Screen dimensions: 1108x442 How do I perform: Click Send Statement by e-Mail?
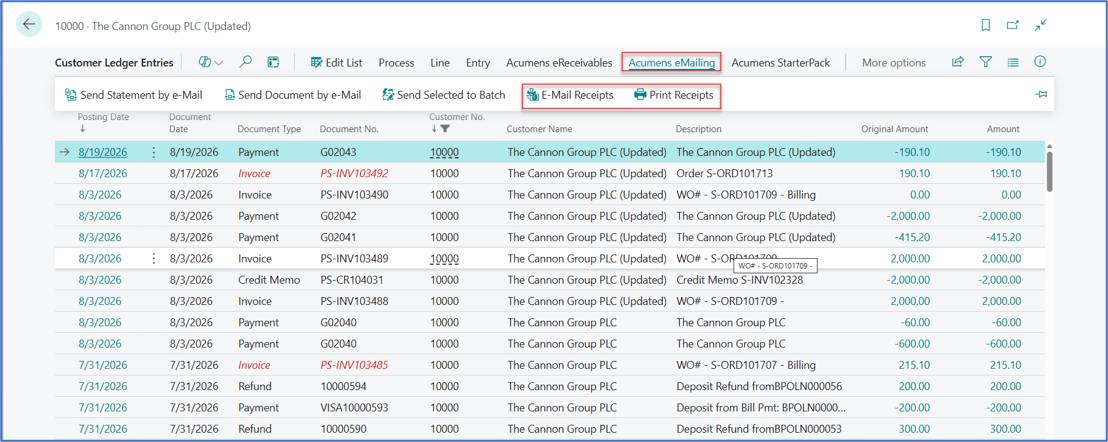click(134, 95)
